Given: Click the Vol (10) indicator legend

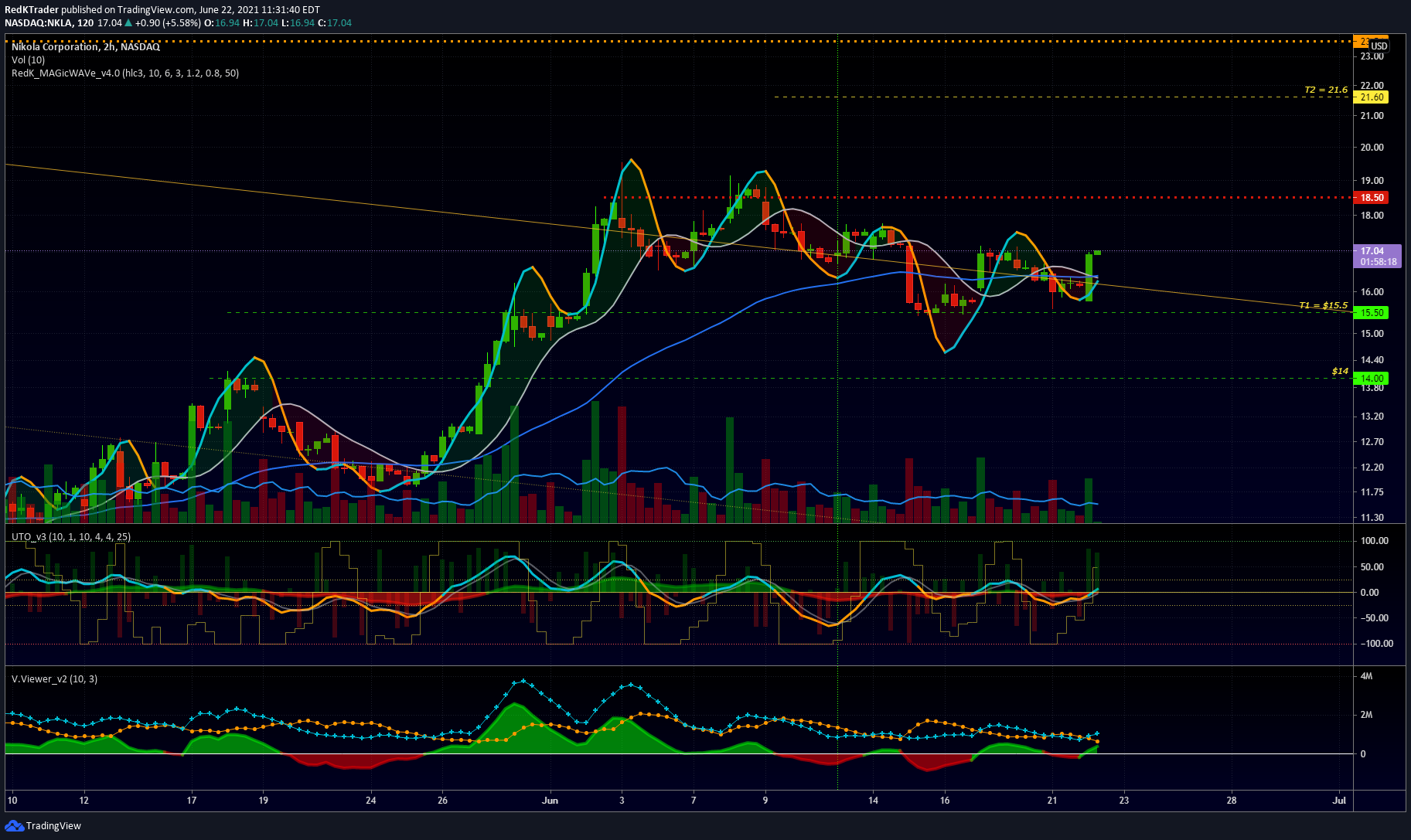Looking at the screenshot, I should pos(29,60).
